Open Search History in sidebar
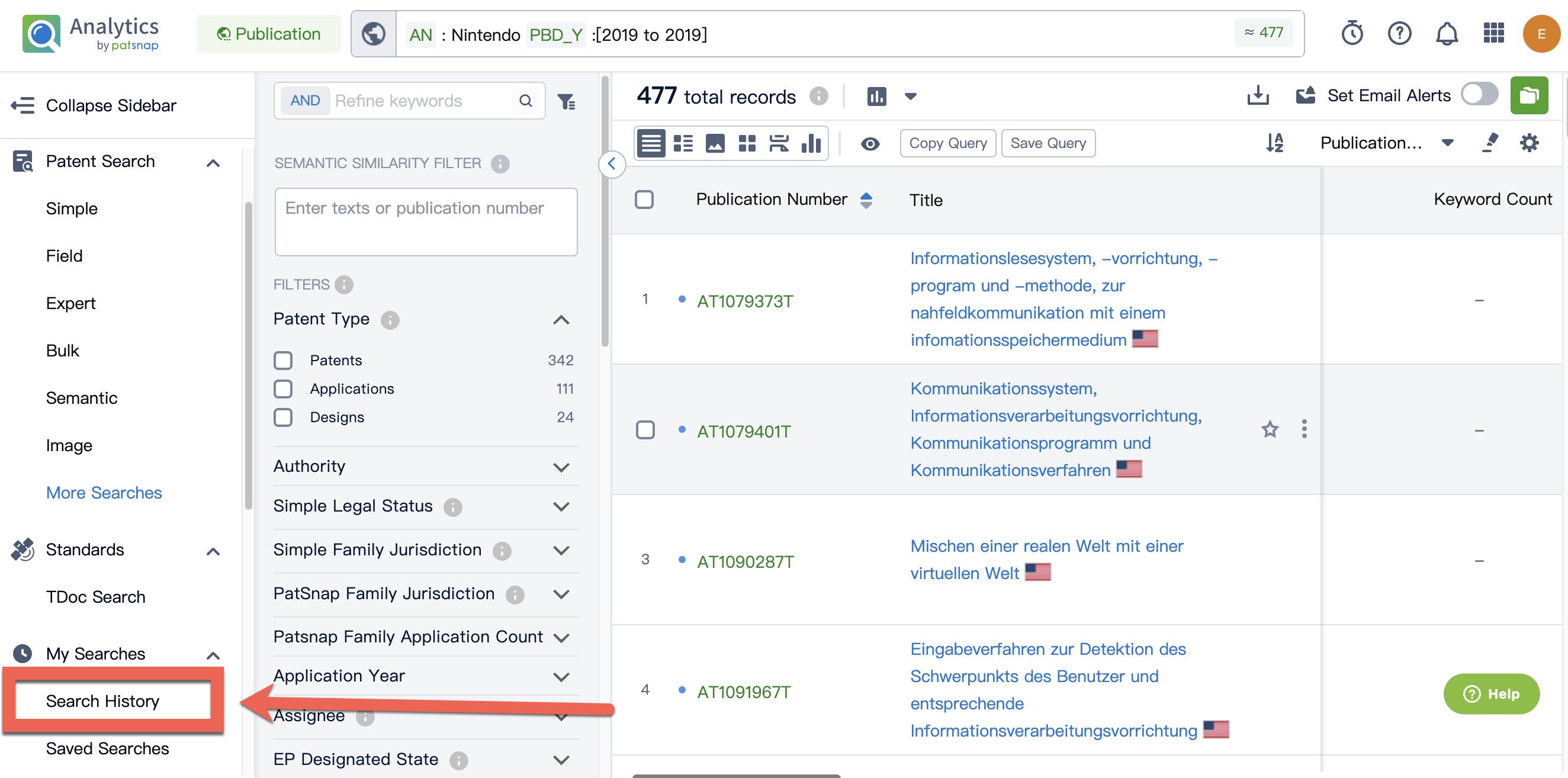1568x778 pixels. (102, 701)
